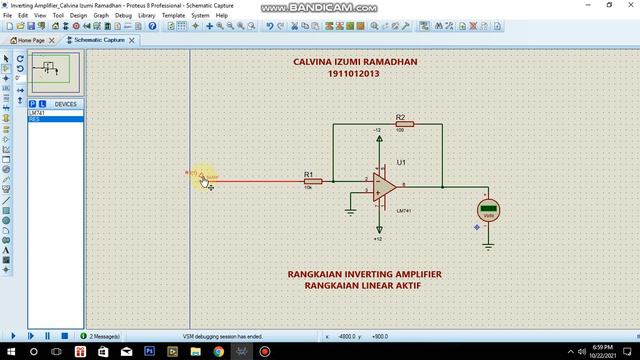Select the Graph Mode tool

[6, 149]
